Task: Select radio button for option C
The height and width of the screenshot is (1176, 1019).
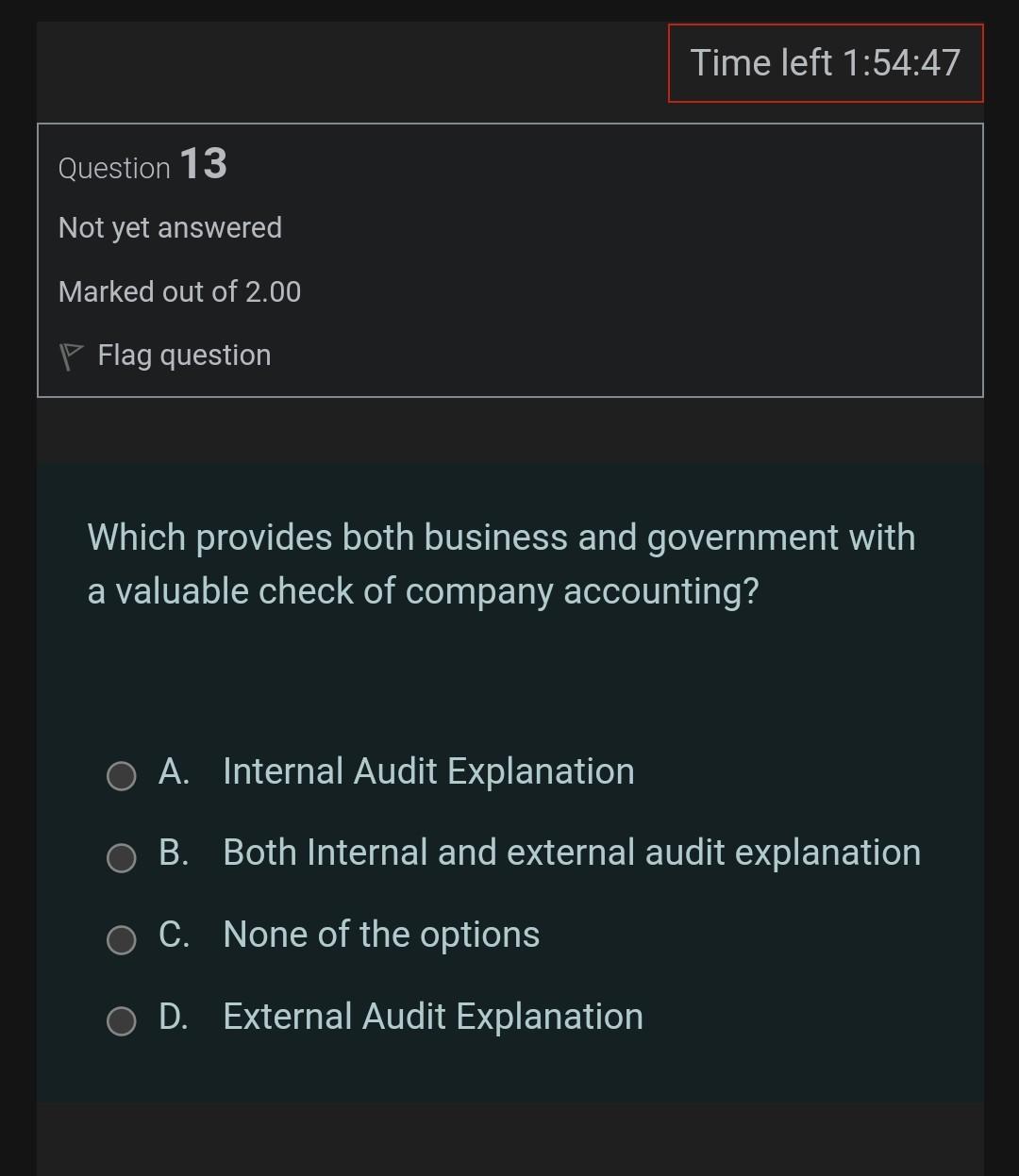Action: [121, 940]
